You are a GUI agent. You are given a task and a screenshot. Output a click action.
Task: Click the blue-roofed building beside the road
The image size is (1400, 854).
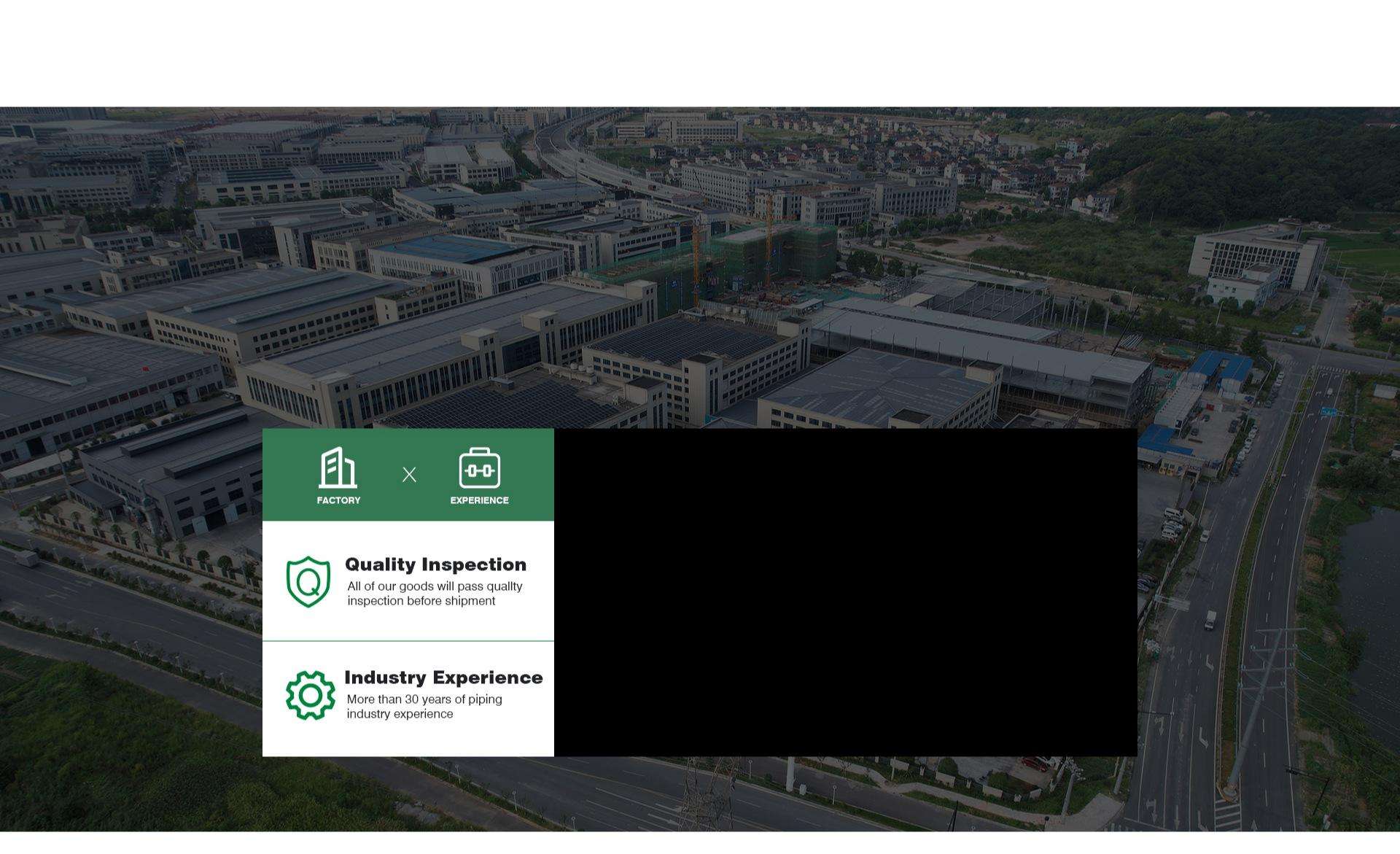point(1225,365)
